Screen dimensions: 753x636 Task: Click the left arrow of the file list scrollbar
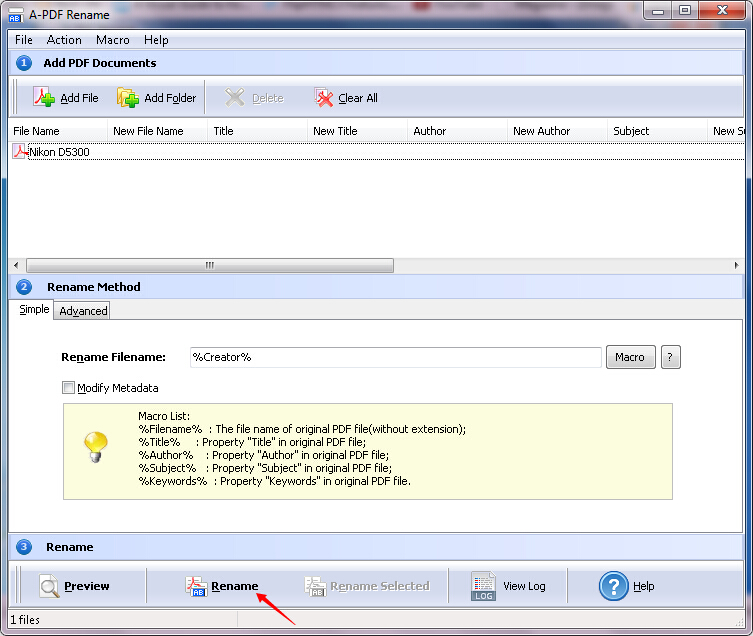click(16, 265)
